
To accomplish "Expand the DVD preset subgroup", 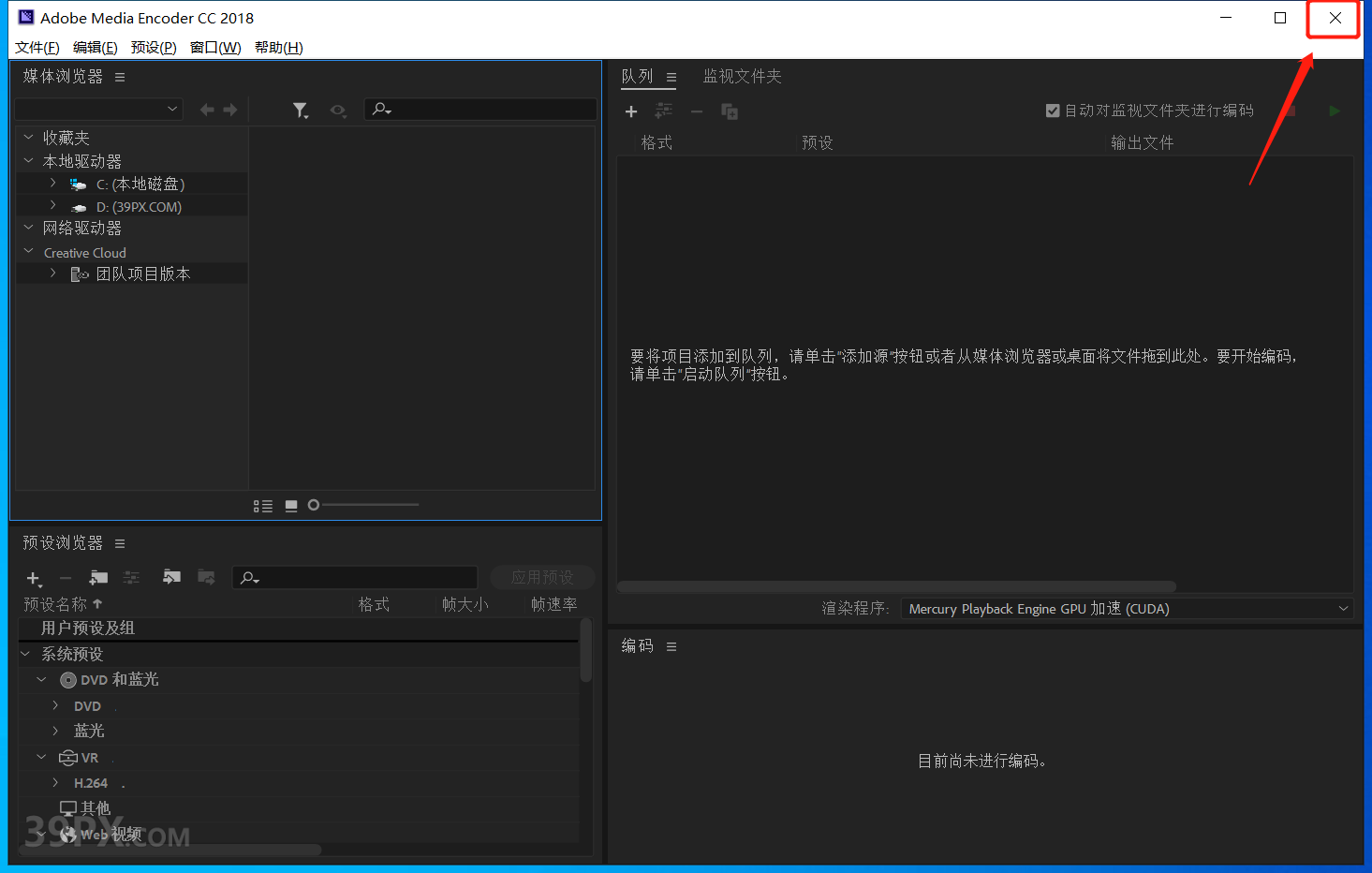I will click(x=55, y=705).
